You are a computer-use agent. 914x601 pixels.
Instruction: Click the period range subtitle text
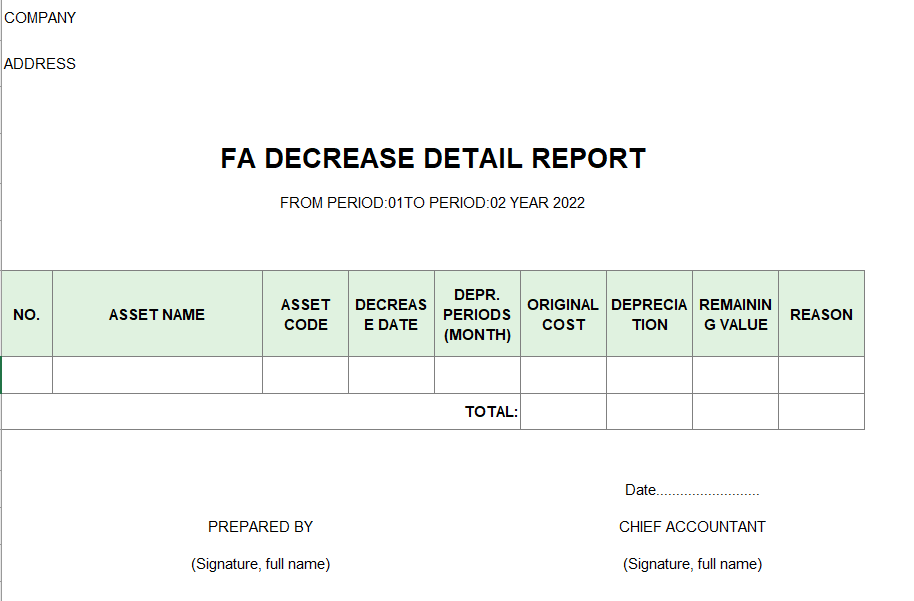point(432,203)
